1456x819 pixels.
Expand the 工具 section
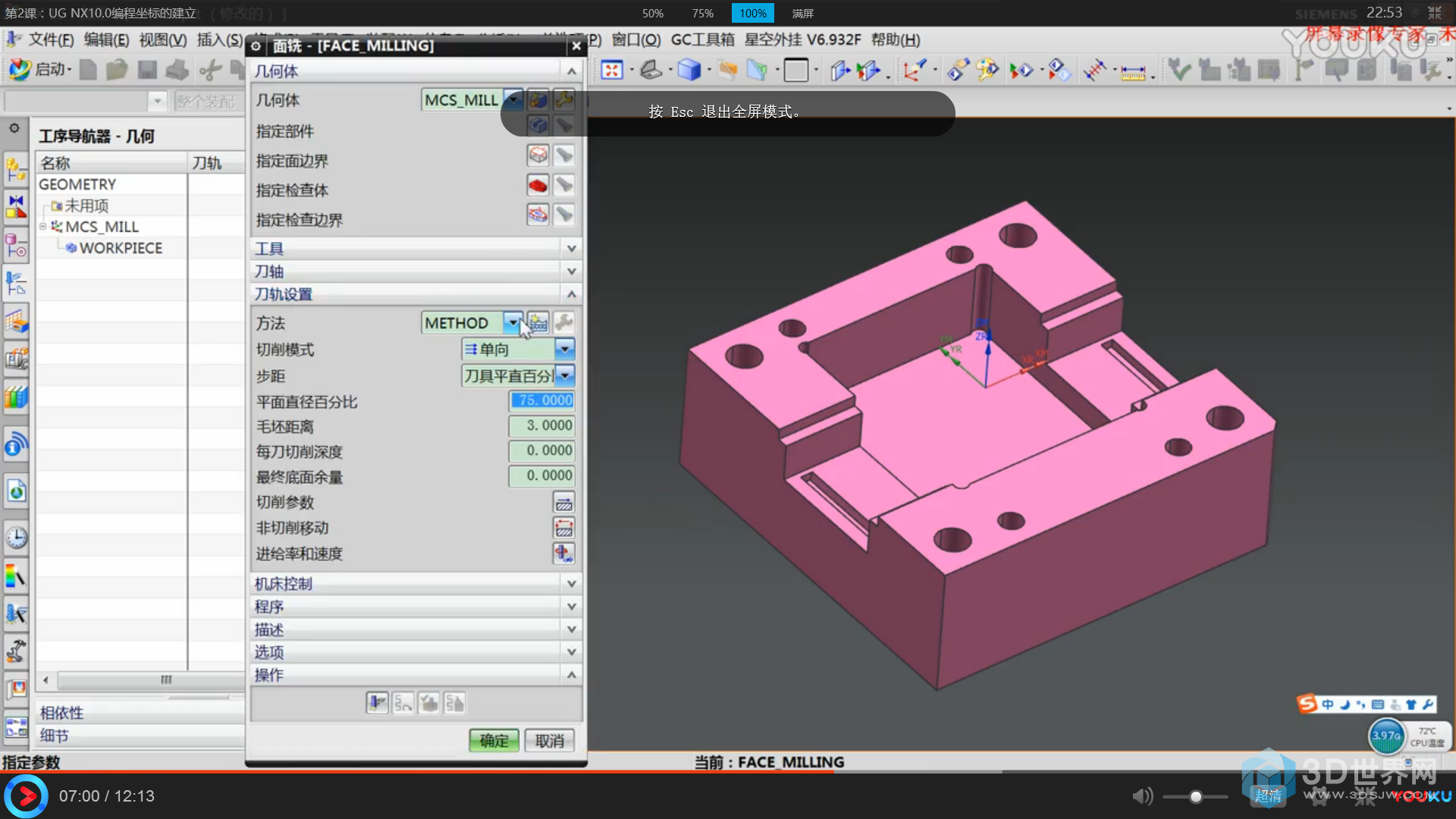[572, 249]
